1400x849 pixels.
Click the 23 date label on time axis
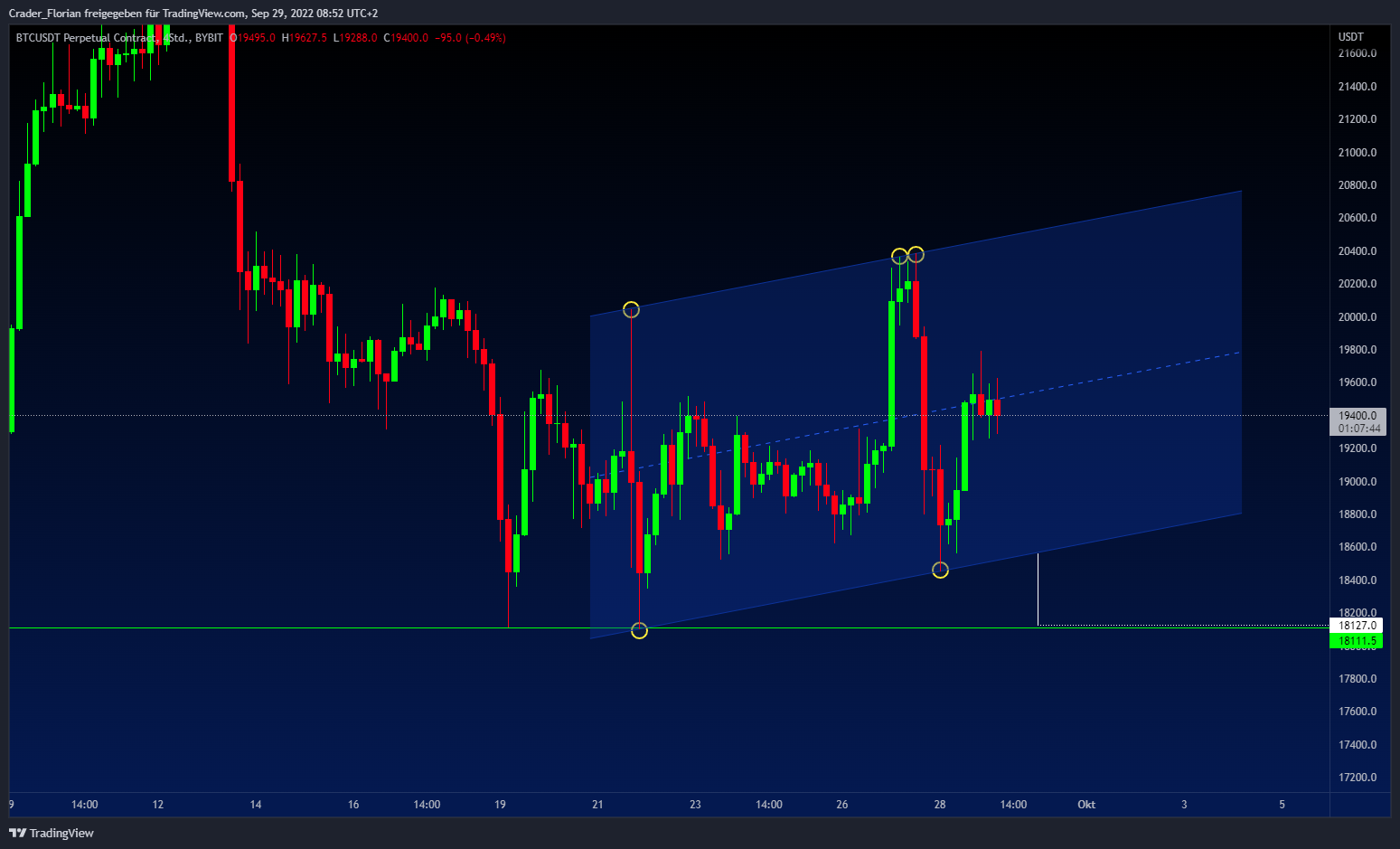pyautogui.click(x=695, y=805)
